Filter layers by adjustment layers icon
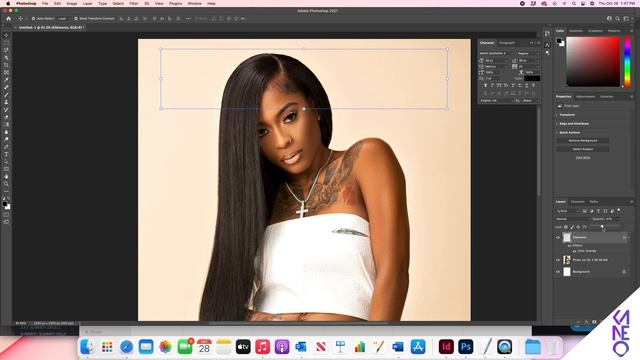This screenshot has height=360, width=640. click(x=591, y=211)
